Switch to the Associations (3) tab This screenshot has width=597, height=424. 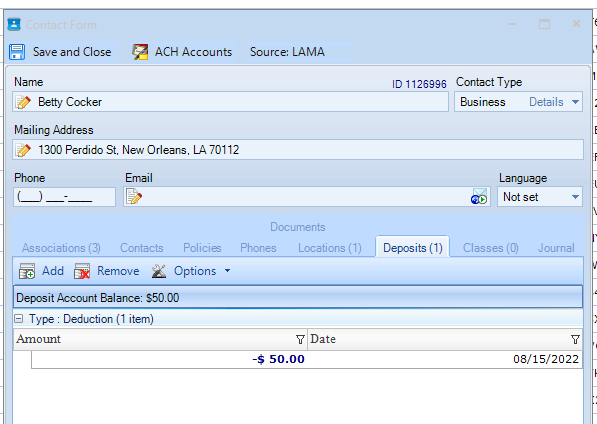[x=61, y=248]
